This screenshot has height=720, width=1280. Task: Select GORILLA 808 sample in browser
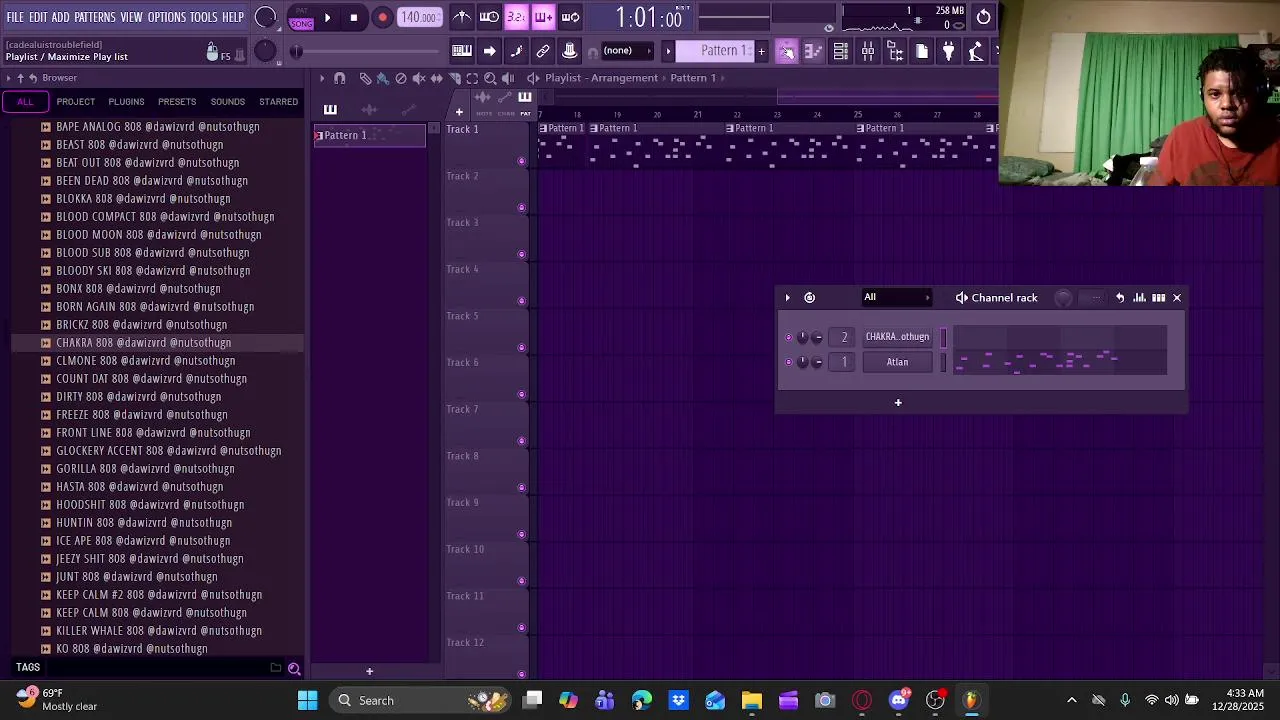[x=145, y=468]
